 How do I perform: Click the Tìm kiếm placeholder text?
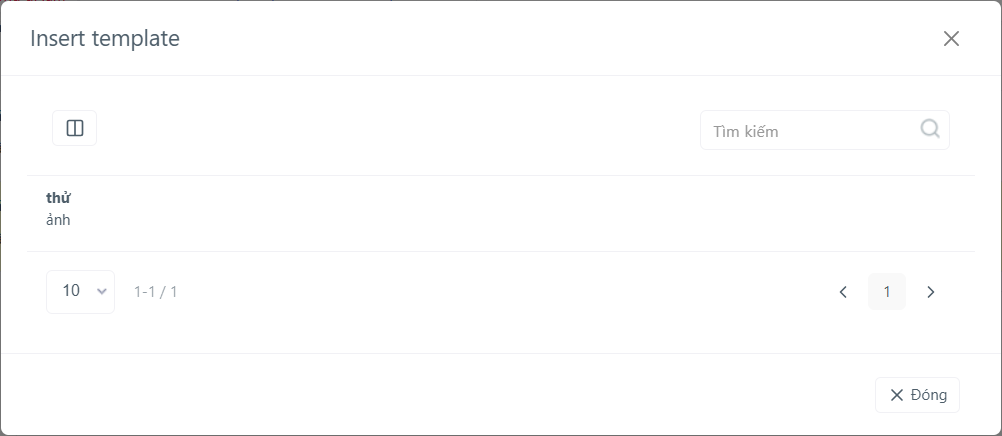pos(746,132)
